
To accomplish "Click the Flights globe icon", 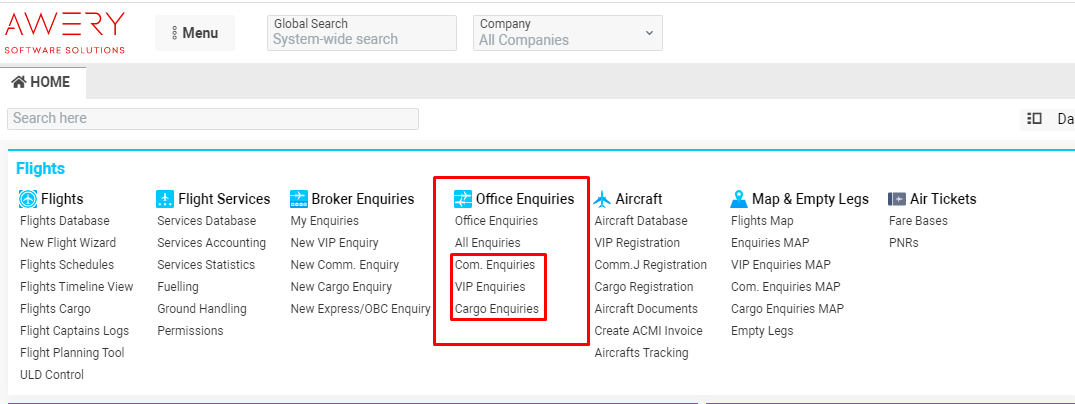I will click(x=28, y=199).
